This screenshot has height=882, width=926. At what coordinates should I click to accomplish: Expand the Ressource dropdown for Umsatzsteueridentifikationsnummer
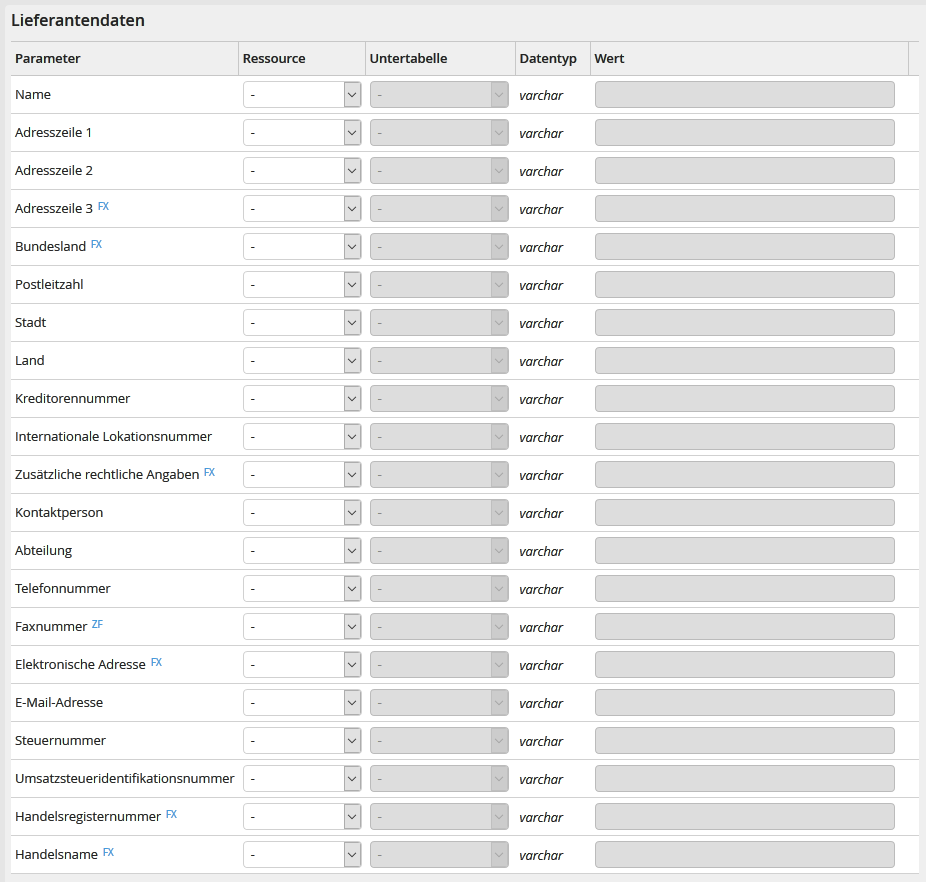click(x=301, y=779)
